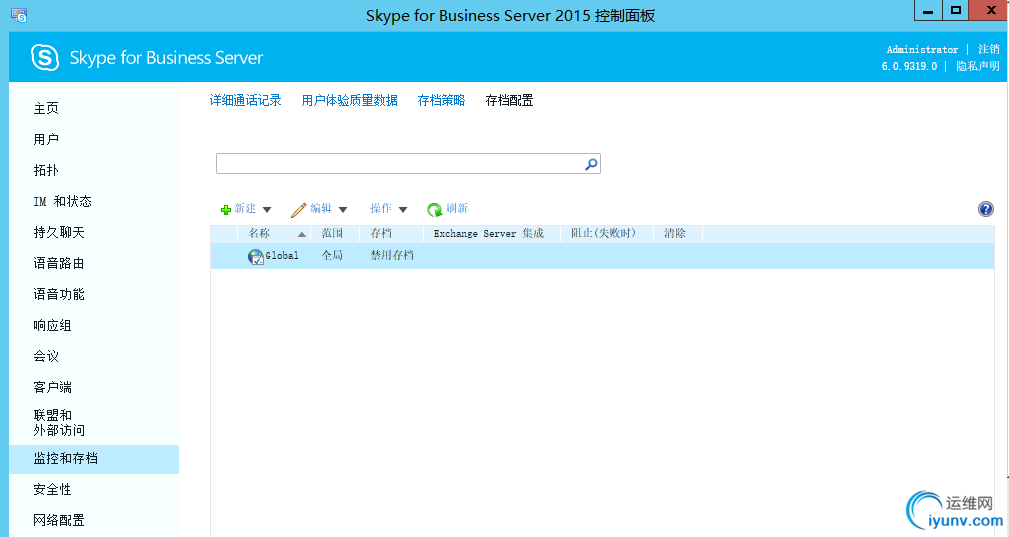Maximize the control panel window
Image resolution: width=1009 pixels, height=537 pixels.
coord(956,11)
